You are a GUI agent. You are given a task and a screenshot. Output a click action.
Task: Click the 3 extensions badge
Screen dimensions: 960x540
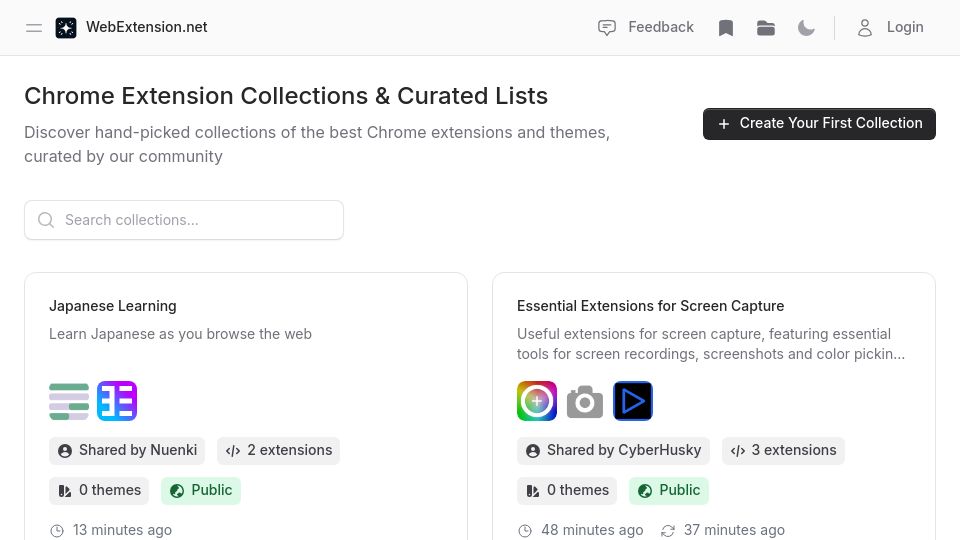point(783,451)
